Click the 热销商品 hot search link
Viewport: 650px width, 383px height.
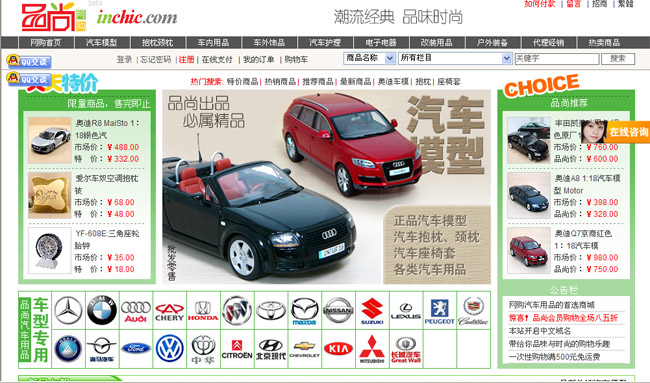280,82
